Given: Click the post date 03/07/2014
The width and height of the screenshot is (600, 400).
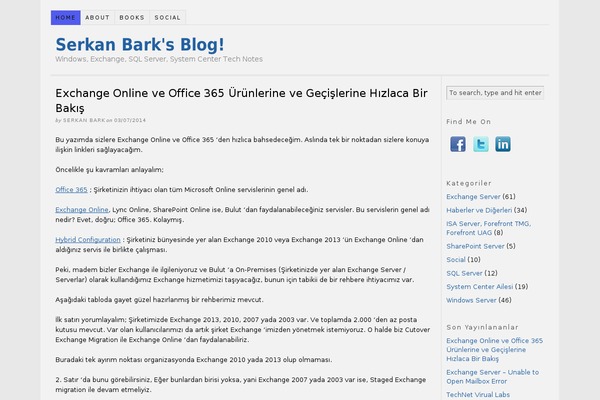Looking at the screenshot, I should [x=130, y=120].
